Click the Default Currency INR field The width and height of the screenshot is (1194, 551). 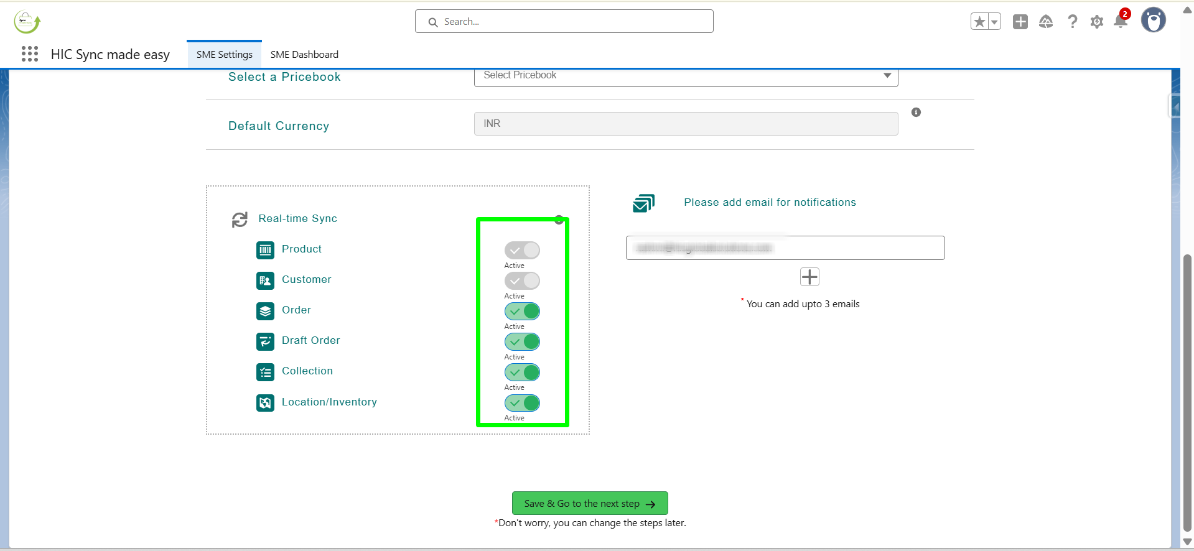(x=686, y=124)
